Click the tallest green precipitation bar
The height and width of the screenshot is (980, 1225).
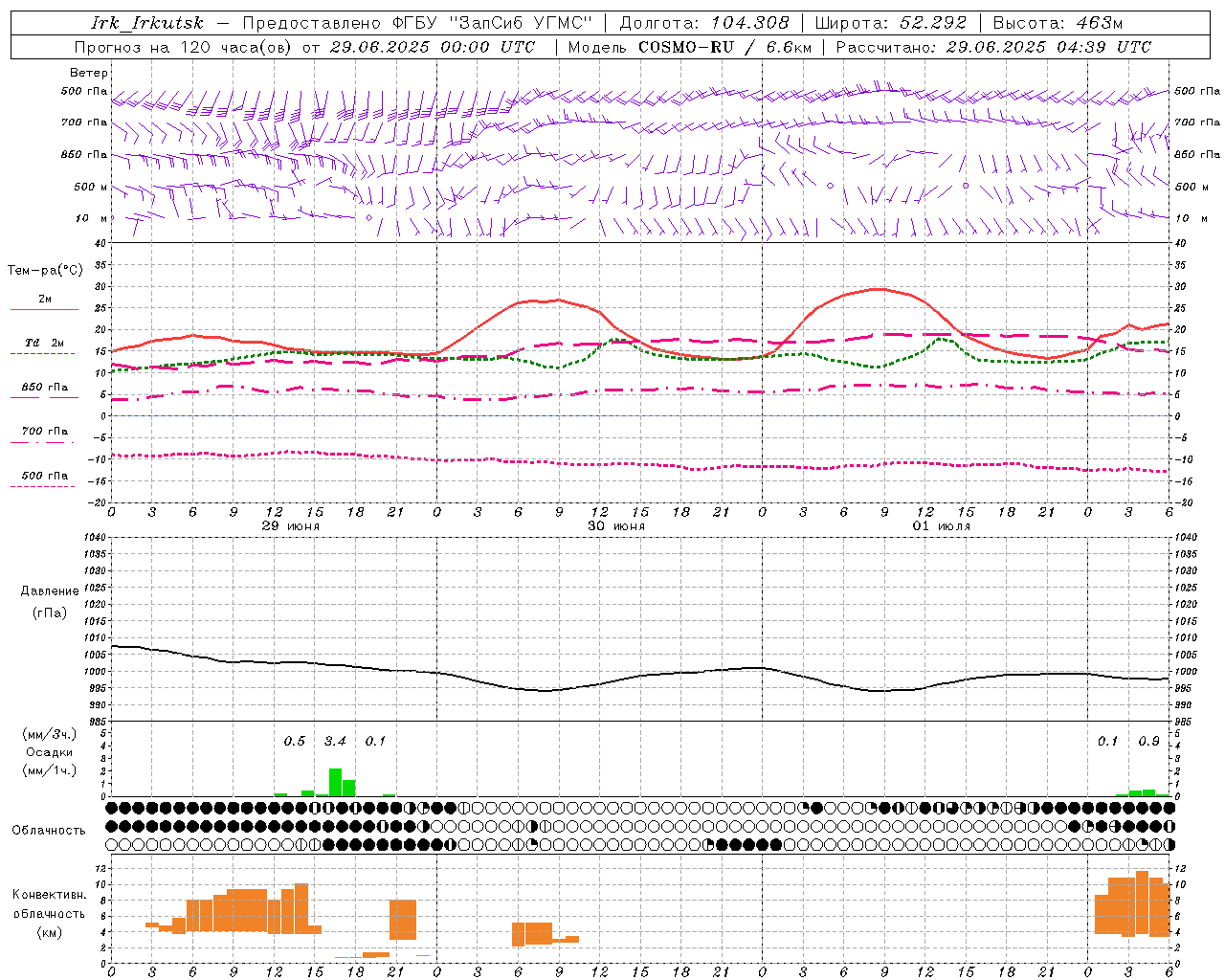tap(335, 782)
